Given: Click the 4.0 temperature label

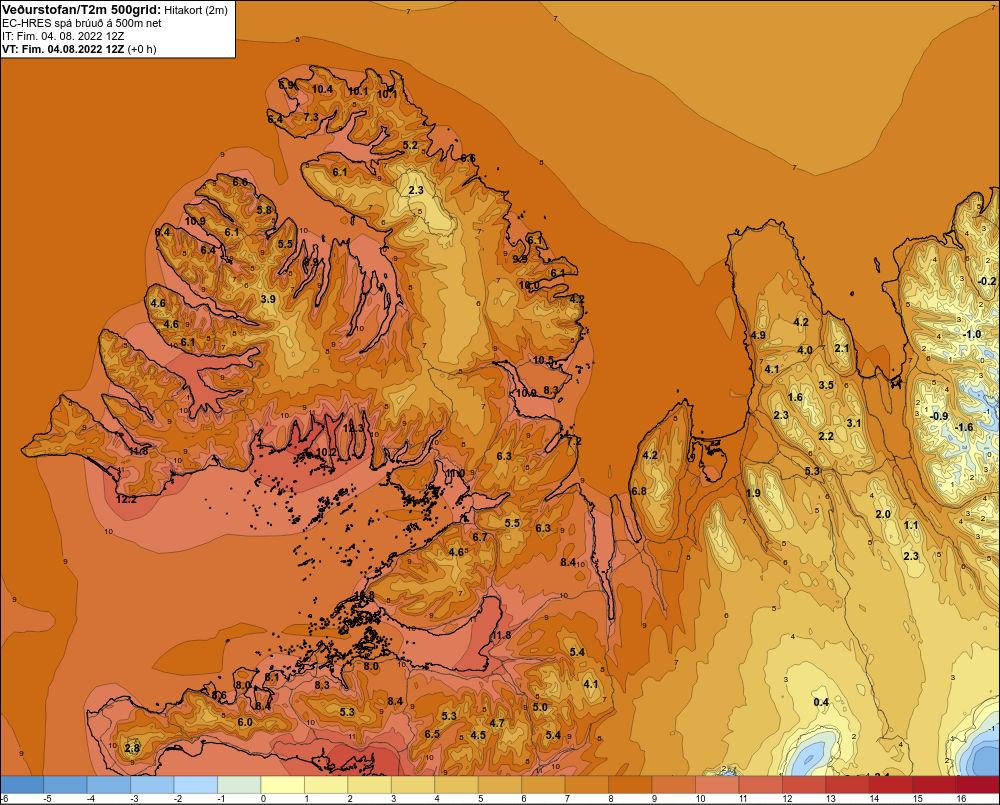Looking at the screenshot, I should pyautogui.click(x=805, y=350).
